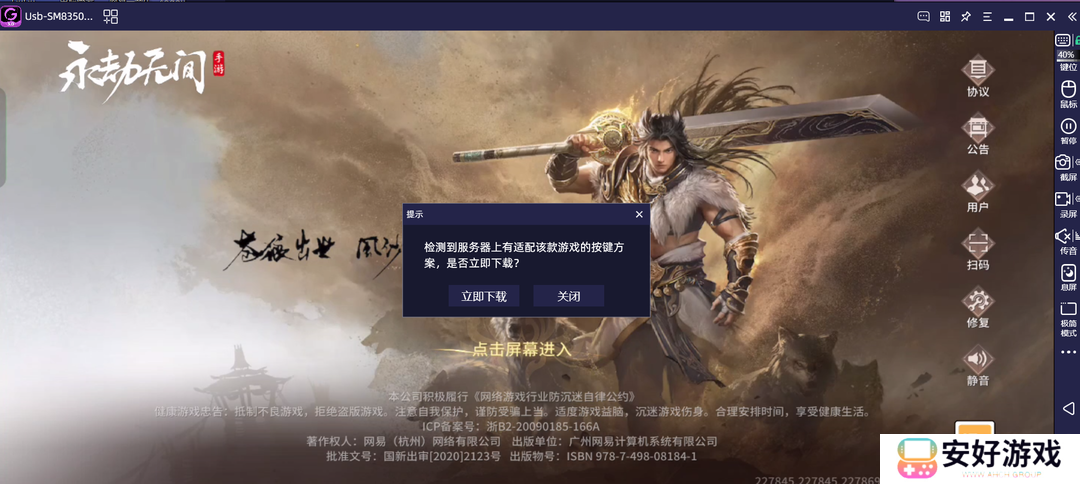Open the 修复 repair tool icon
Image resolution: width=1080 pixels, height=484 pixels.
(x=977, y=307)
